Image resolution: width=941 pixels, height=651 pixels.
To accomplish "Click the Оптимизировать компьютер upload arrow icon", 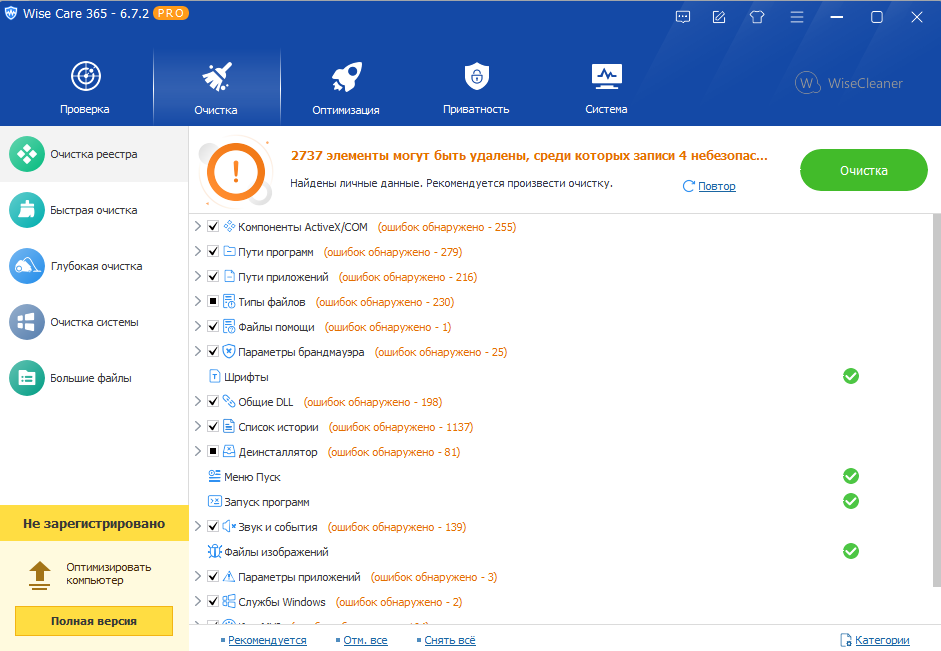I will pyautogui.click(x=40, y=575).
